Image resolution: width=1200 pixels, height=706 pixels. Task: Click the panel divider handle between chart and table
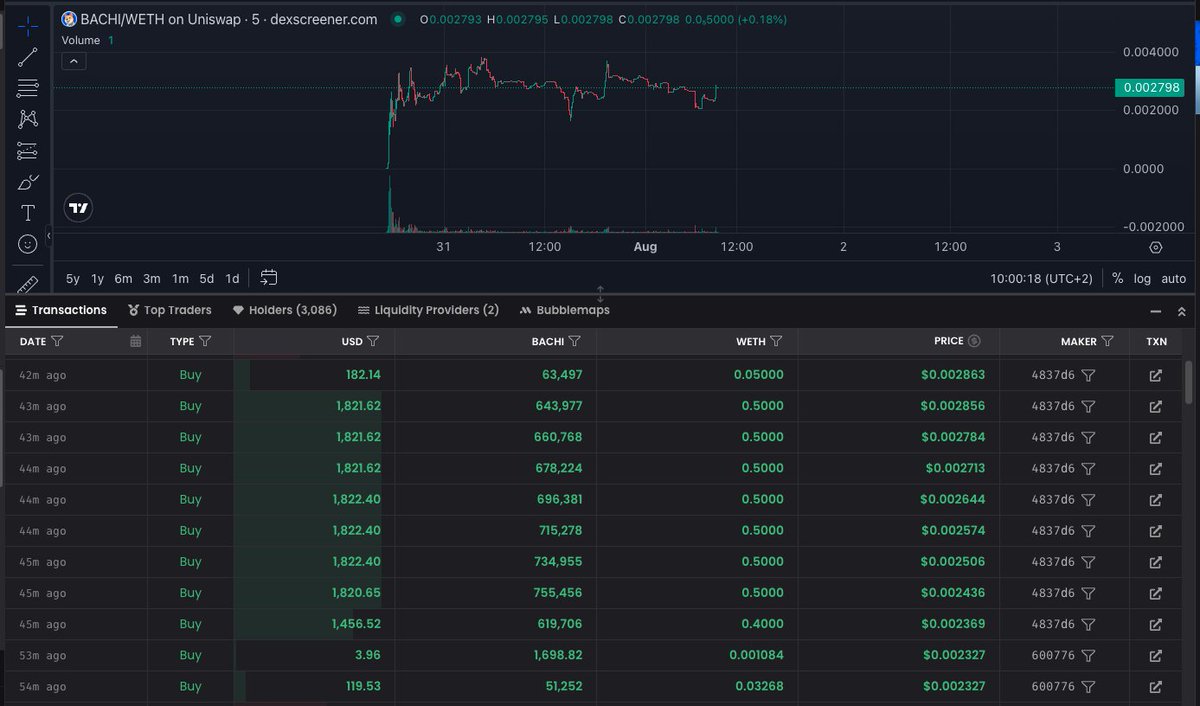pos(600,294)
